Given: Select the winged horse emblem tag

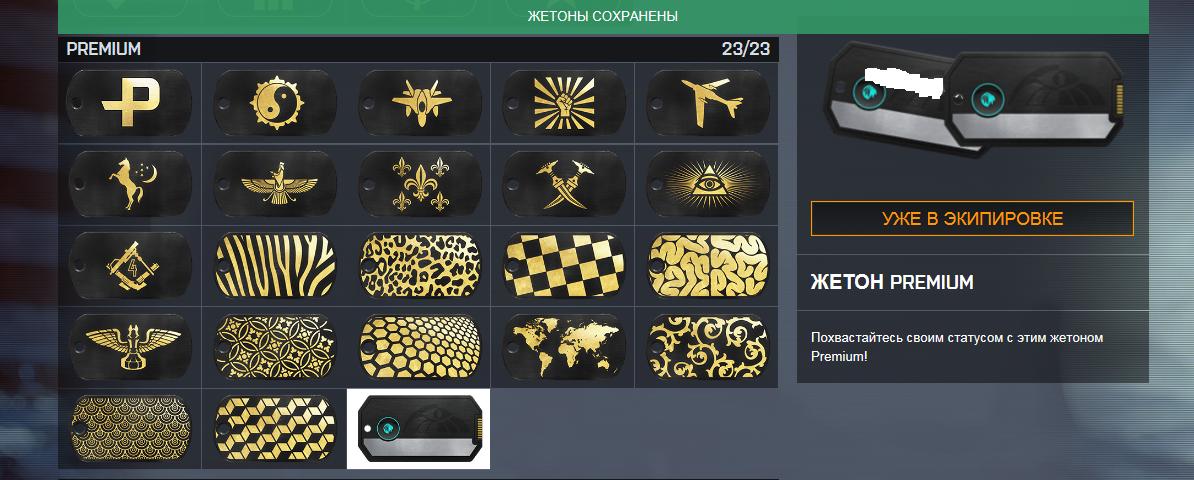Looking at the screenshot, I should [x=129, y=347].
